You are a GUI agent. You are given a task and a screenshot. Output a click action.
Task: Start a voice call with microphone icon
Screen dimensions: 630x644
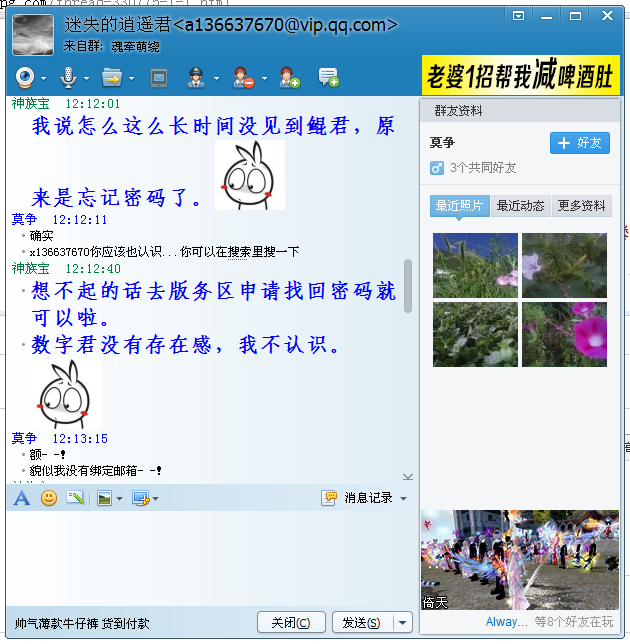click(x=68, y=78)
